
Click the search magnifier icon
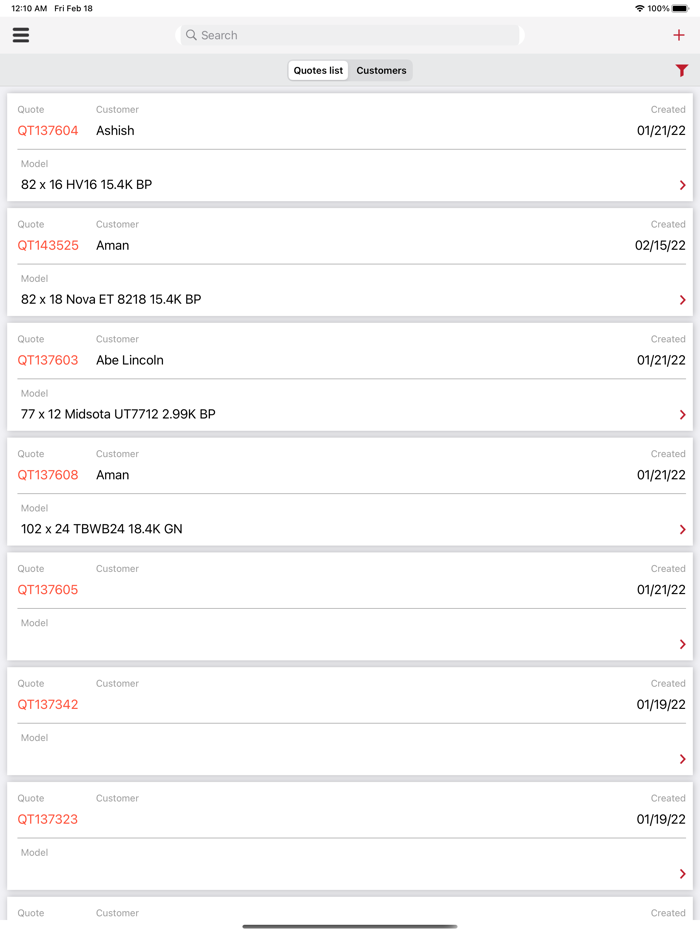[x=190, y=34]
